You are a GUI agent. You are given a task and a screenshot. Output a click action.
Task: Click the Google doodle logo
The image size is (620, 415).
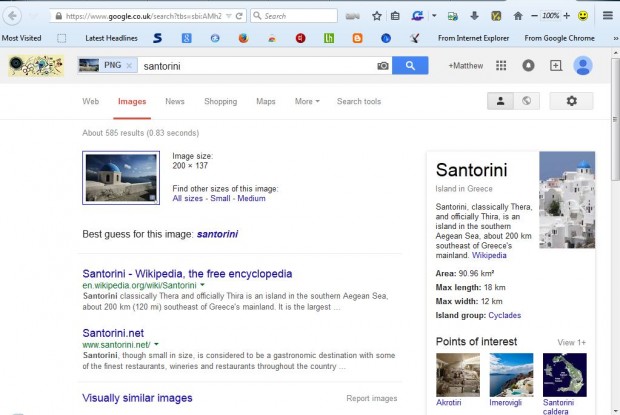click(36, 66)
